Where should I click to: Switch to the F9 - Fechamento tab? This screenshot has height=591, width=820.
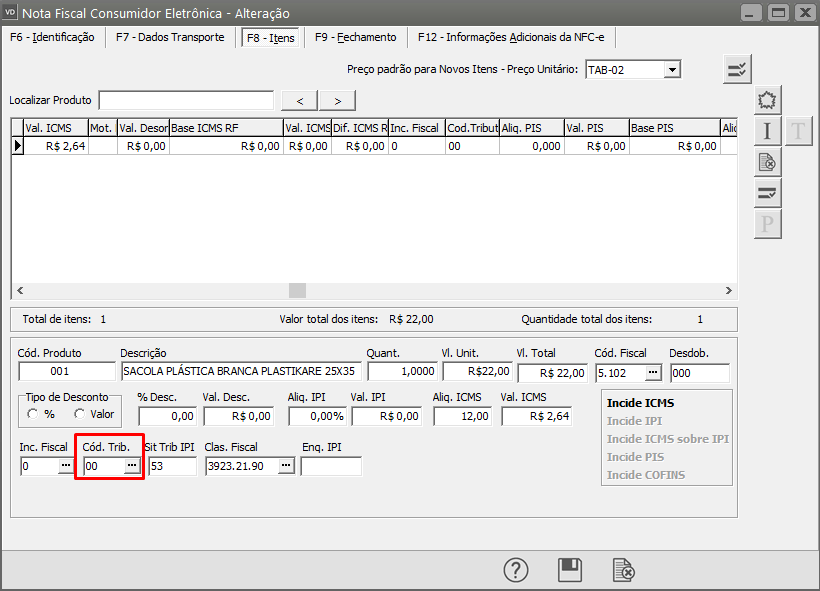[x=355, y=37]
